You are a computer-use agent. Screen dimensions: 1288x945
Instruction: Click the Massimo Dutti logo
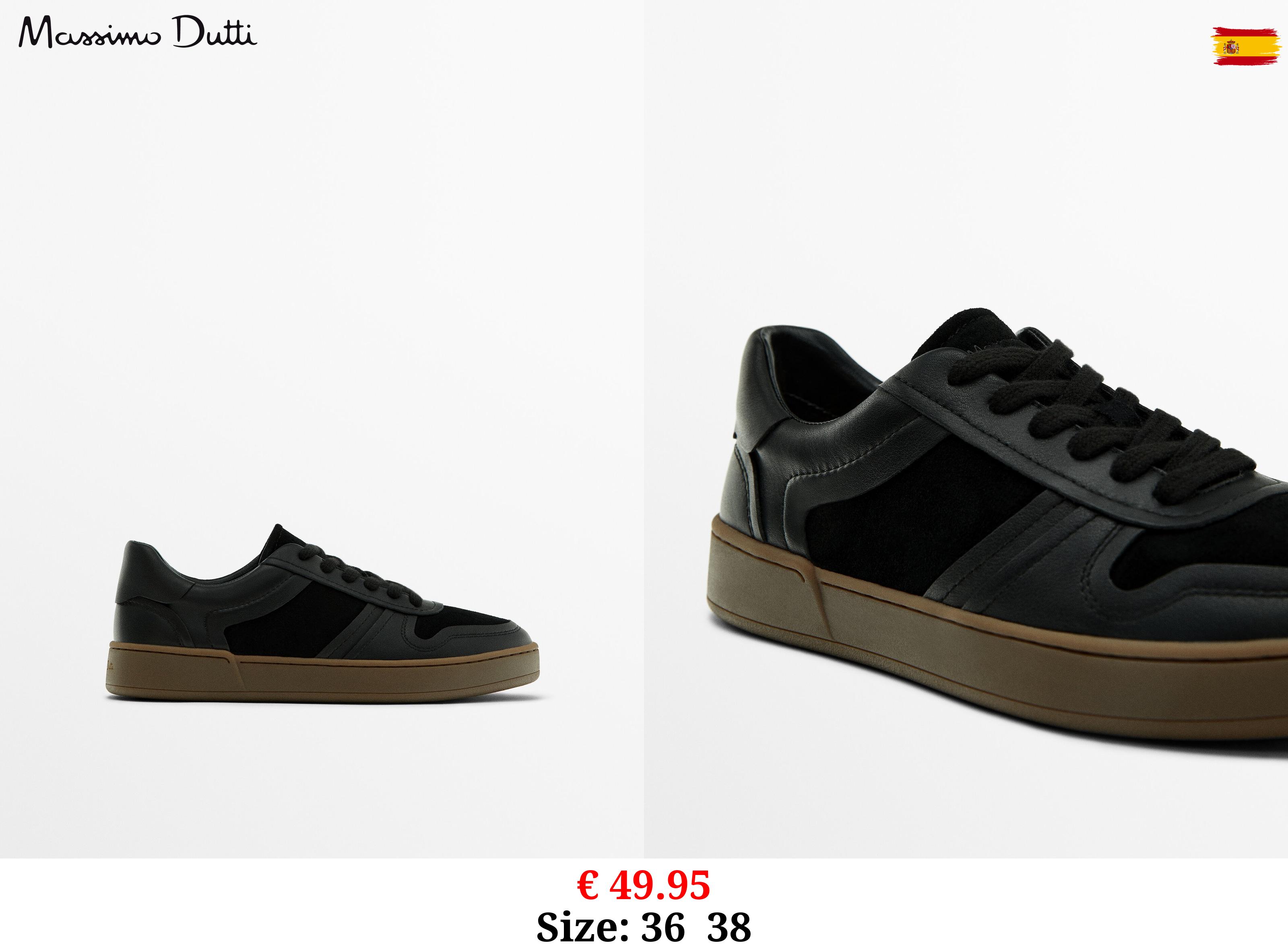138,33
